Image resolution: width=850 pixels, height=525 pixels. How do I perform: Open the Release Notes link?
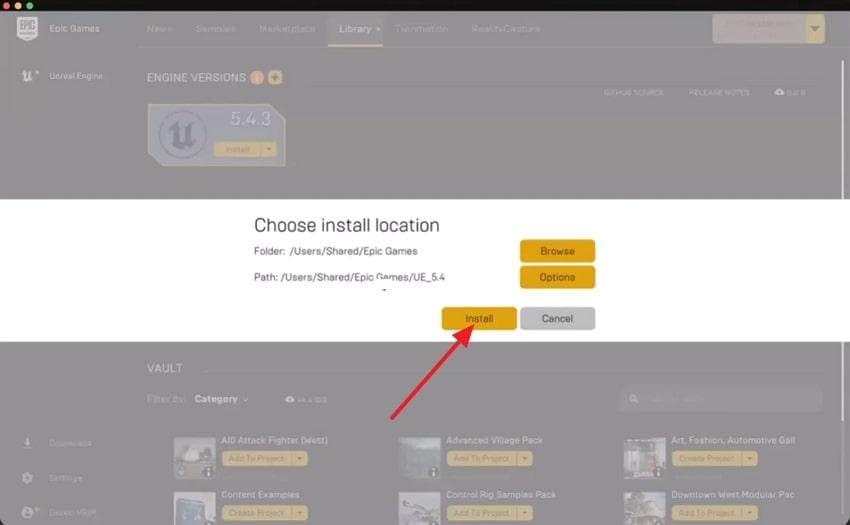[719, 92]
